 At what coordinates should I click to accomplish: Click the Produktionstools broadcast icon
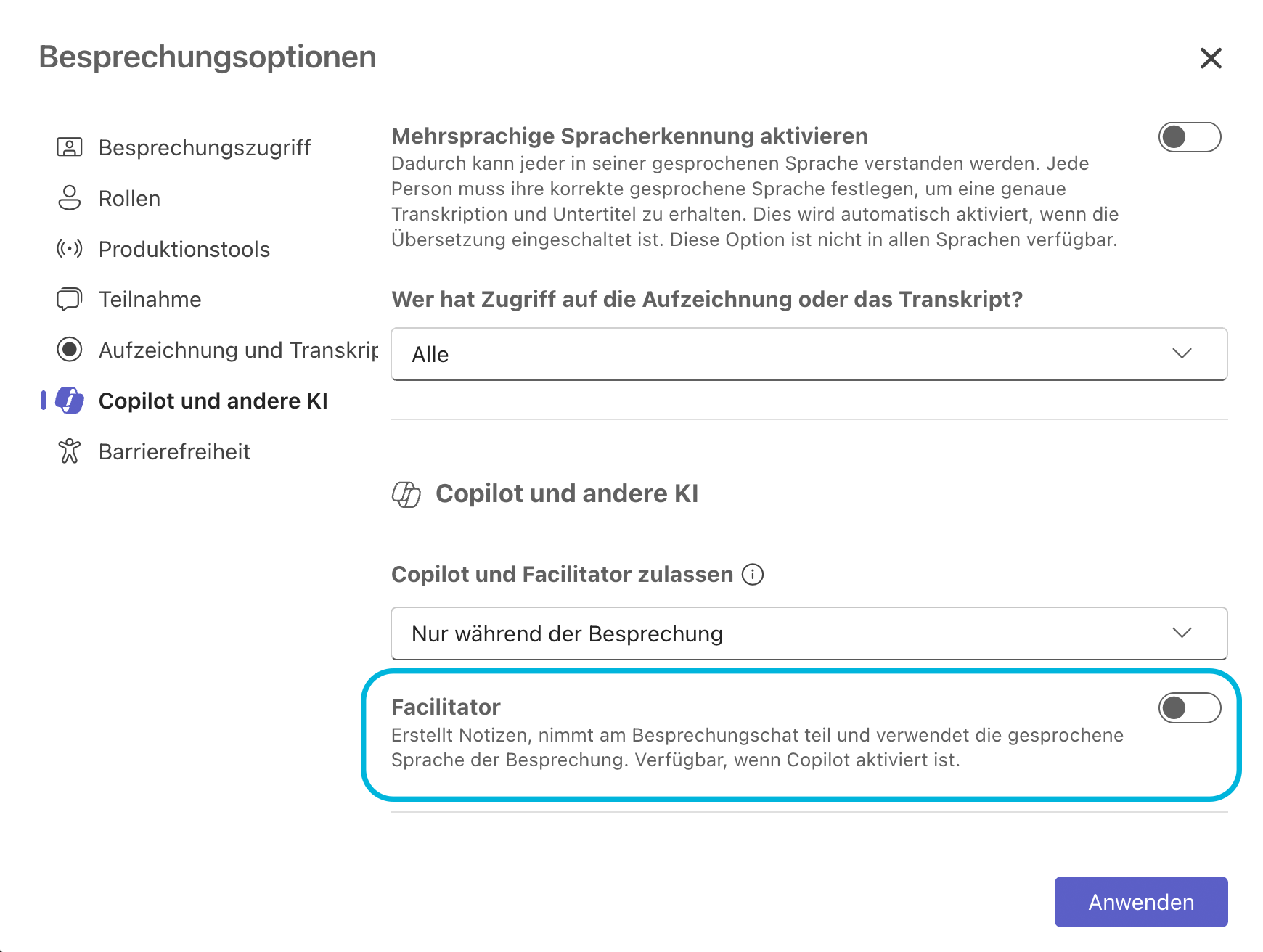point(70,249)
